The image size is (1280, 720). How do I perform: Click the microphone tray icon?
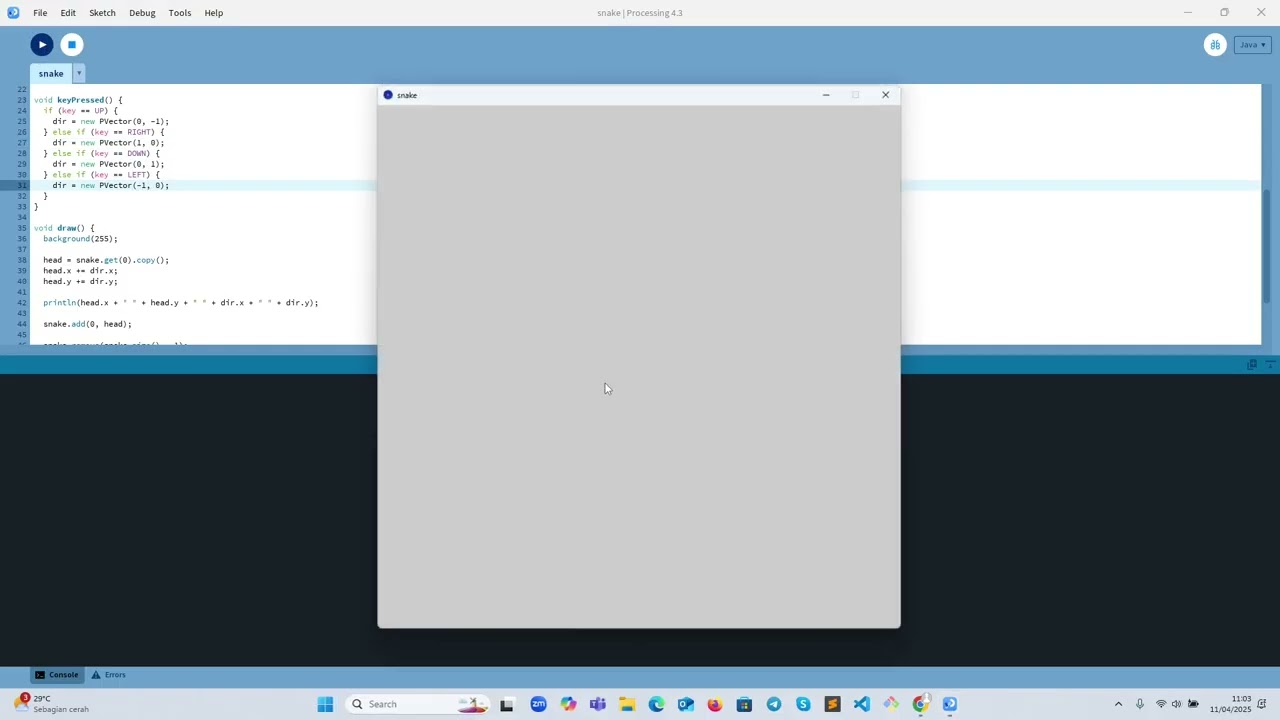[x=1140, y=704]
